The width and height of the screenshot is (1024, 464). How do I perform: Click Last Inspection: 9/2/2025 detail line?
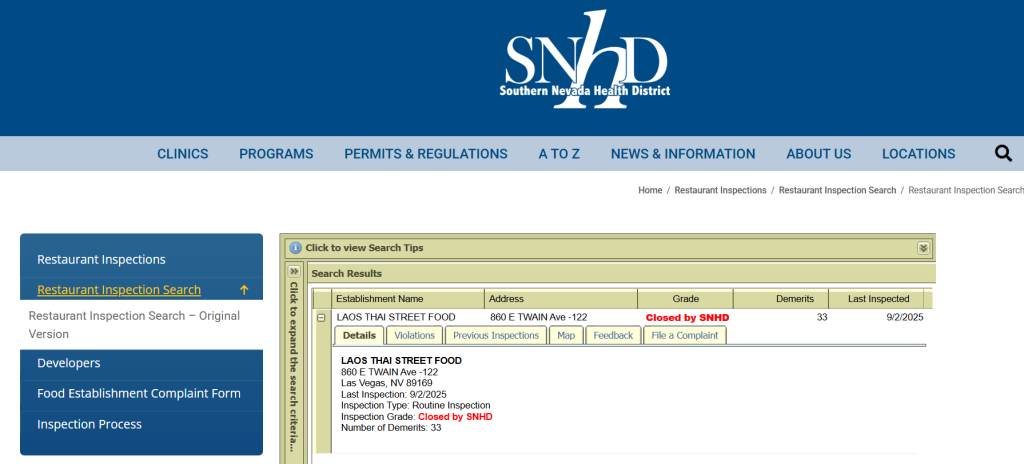394,394
